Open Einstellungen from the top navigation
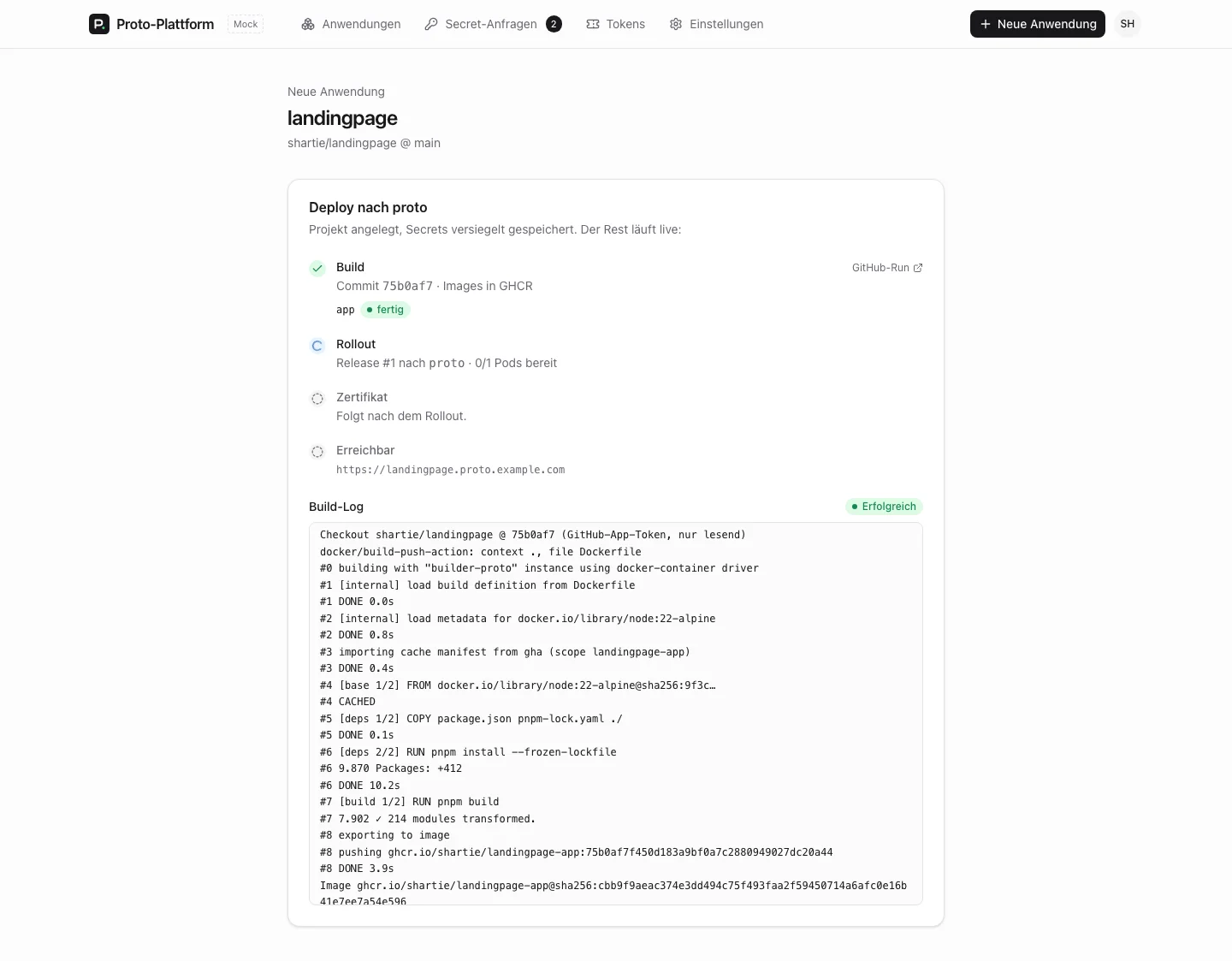 tap(717, 24)
